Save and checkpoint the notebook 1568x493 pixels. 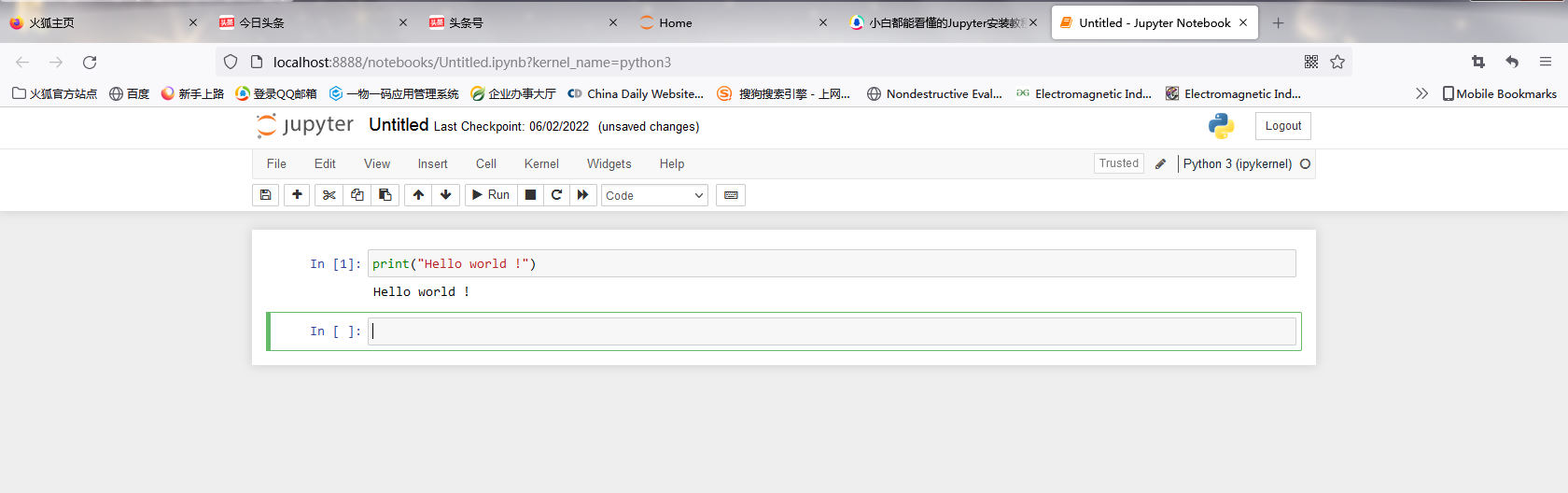(266, 195)
